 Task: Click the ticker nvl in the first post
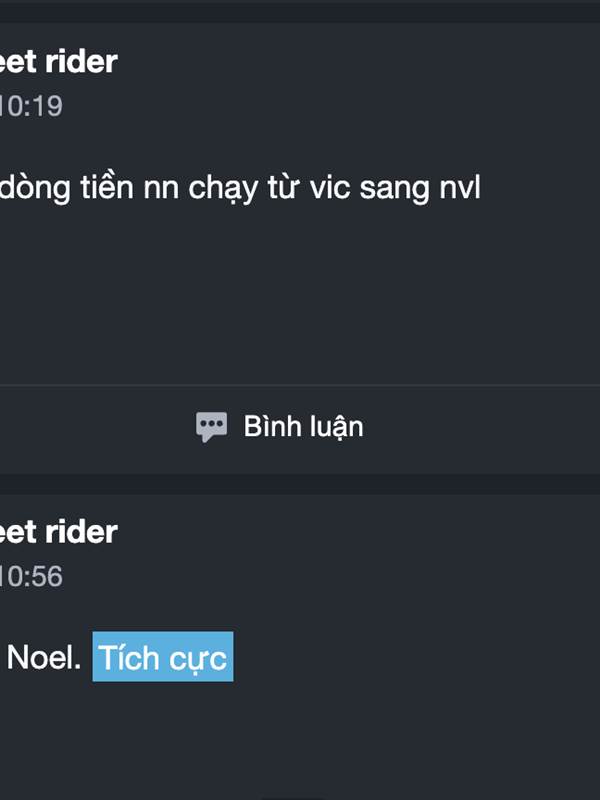tap(461, 187)
